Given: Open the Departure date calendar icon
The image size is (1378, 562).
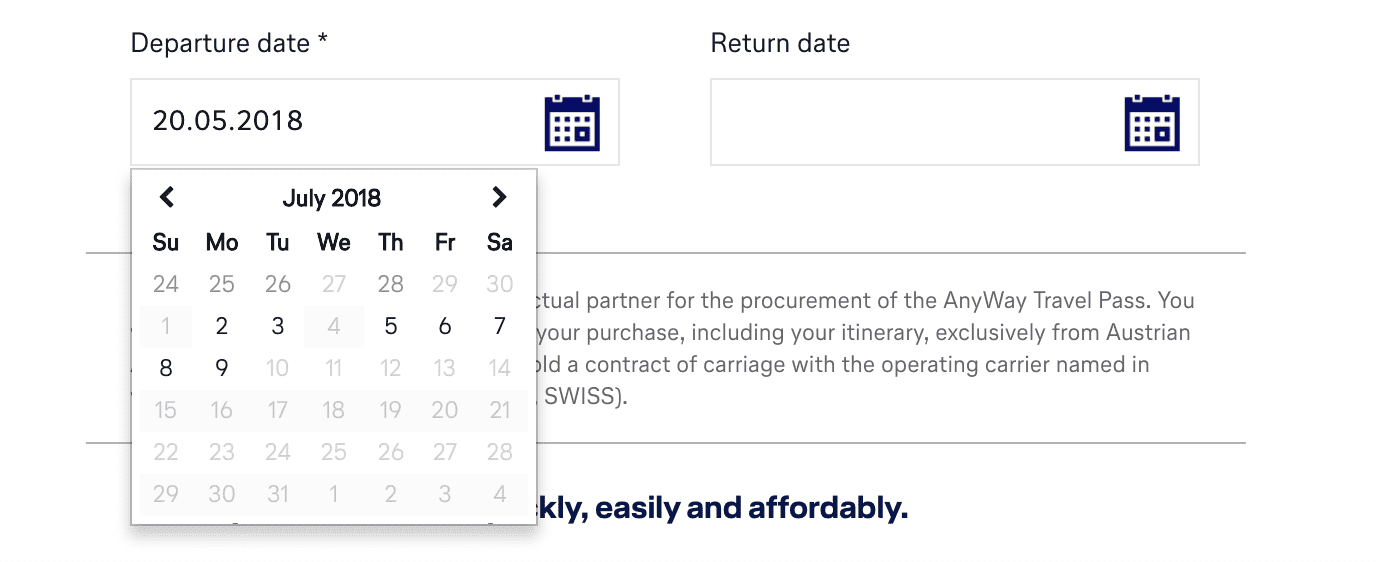Looking at the screenshot, I should pyautogui.click(x=572, y=123).
